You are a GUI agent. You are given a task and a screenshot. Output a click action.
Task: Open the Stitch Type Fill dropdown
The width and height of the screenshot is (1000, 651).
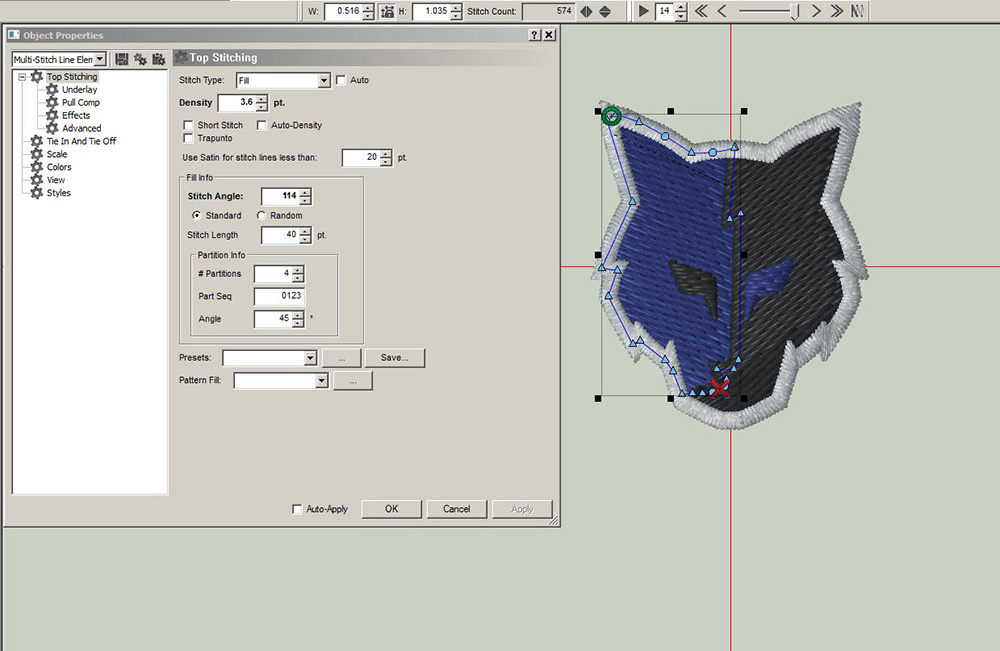(x=324, y=80)
